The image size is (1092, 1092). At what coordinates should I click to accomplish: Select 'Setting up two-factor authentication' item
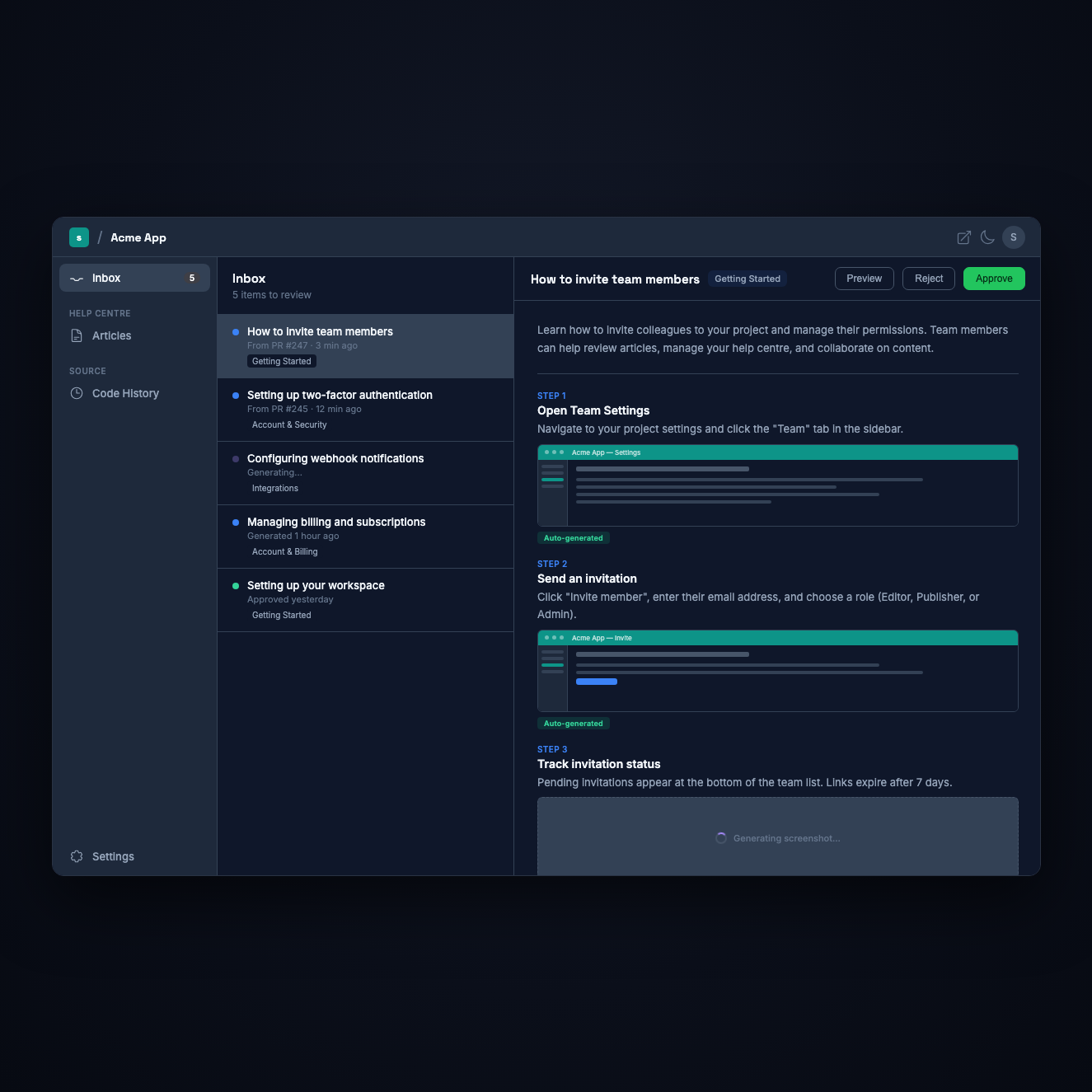365,410
